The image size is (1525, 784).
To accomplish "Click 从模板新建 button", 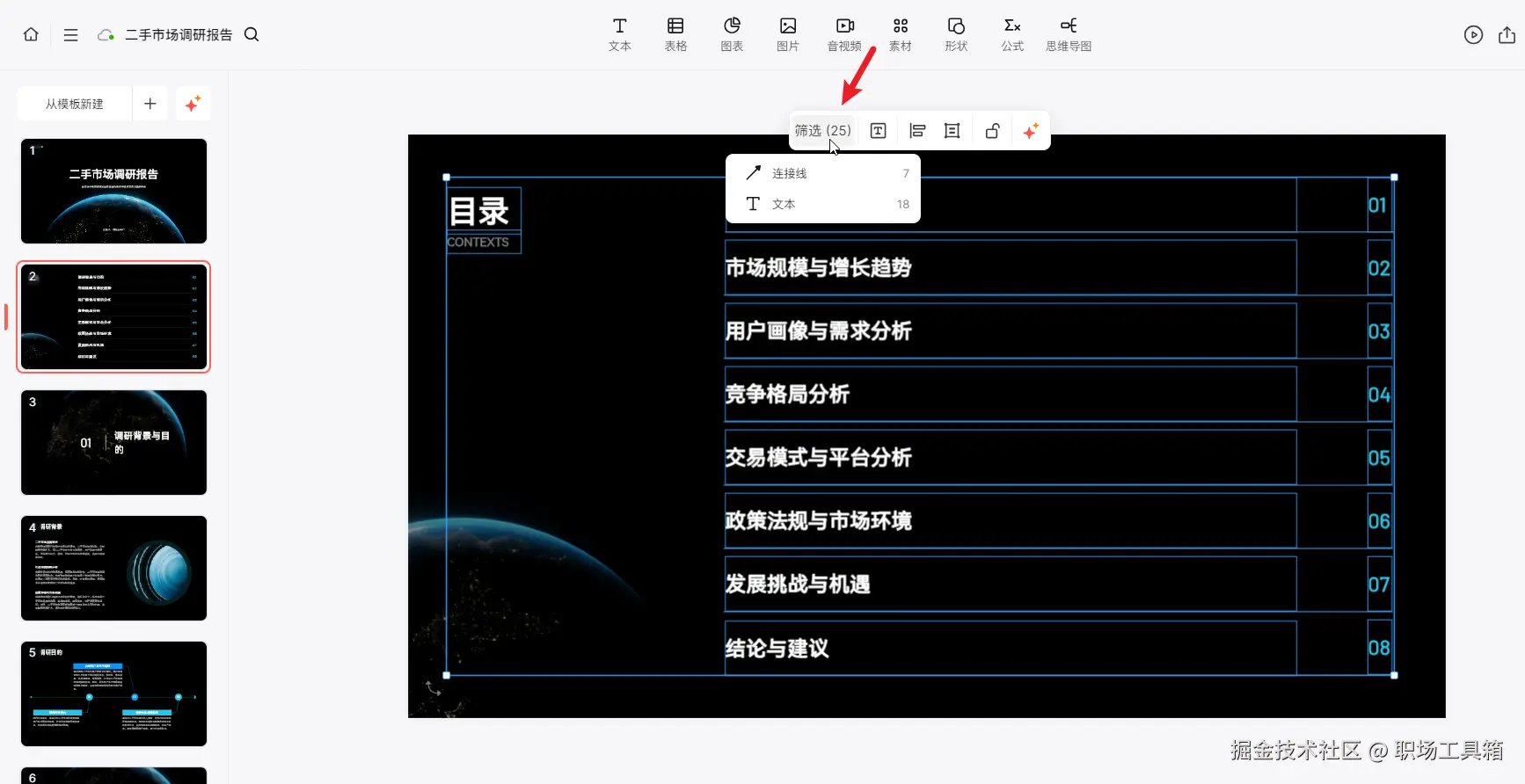I will [x=75, y=104].
